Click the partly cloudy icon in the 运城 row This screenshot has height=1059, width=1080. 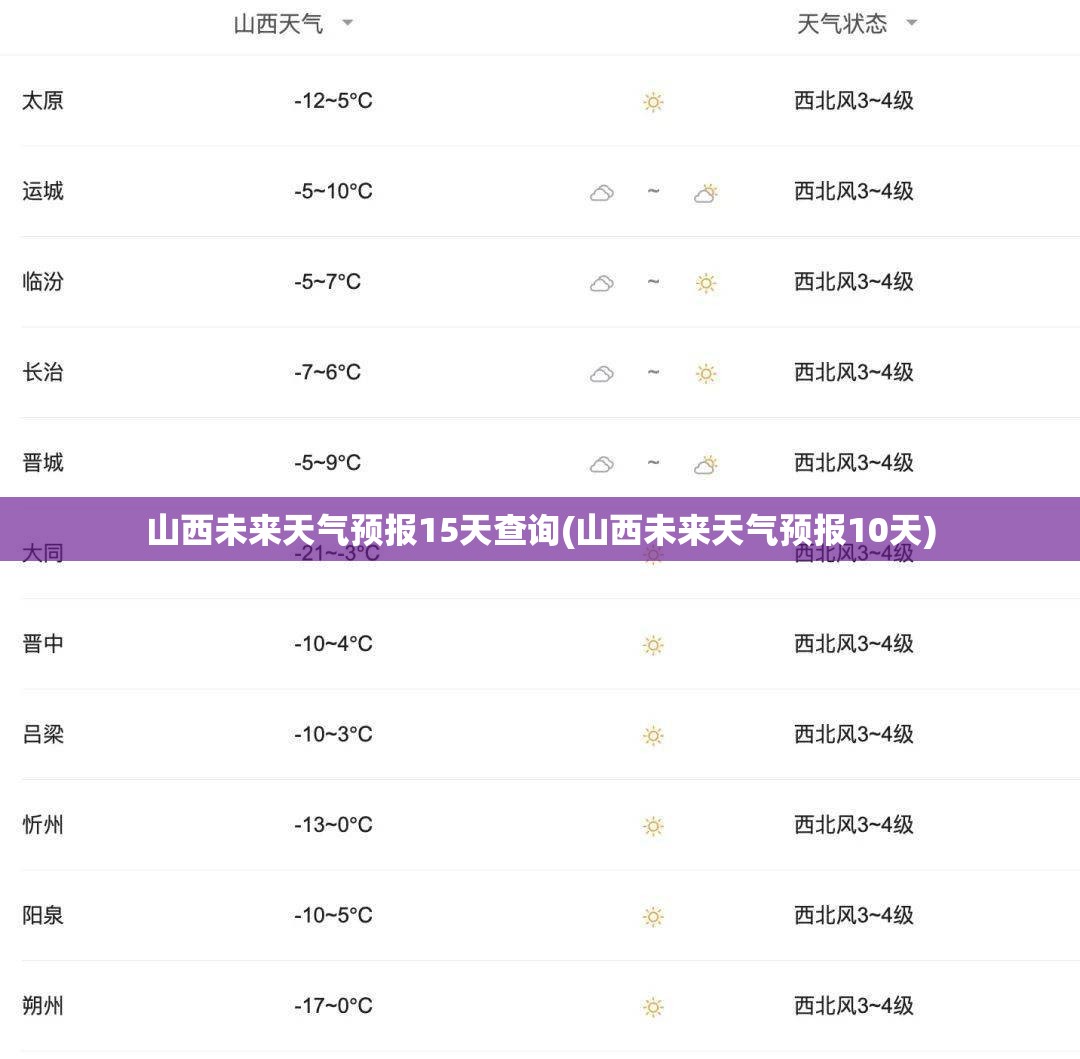coord(706,193)
